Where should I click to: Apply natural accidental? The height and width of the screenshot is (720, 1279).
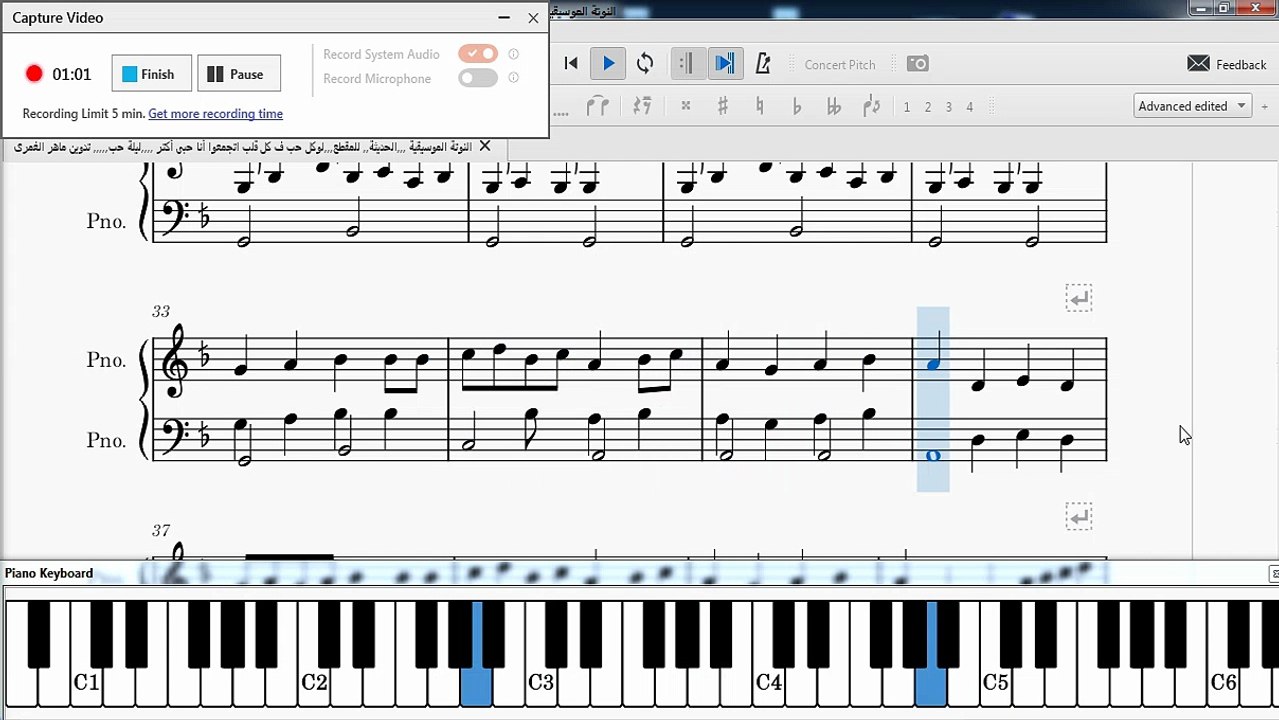click(760, 106)
